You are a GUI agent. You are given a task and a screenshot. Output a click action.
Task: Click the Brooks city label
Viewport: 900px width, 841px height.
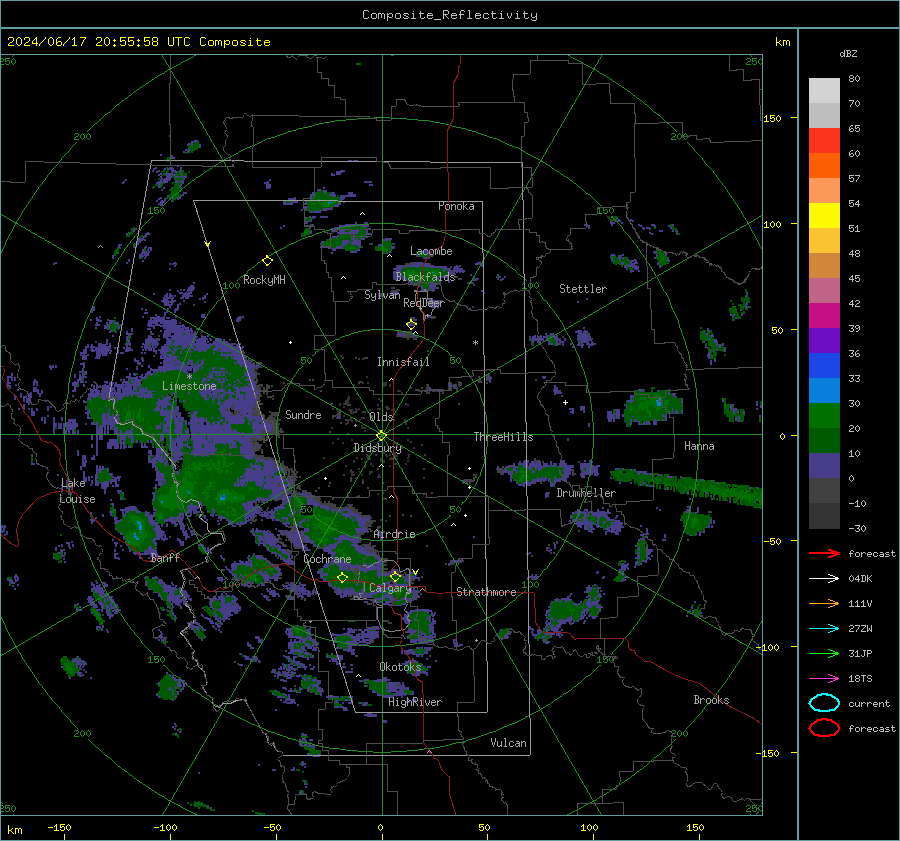coord(711,700)
